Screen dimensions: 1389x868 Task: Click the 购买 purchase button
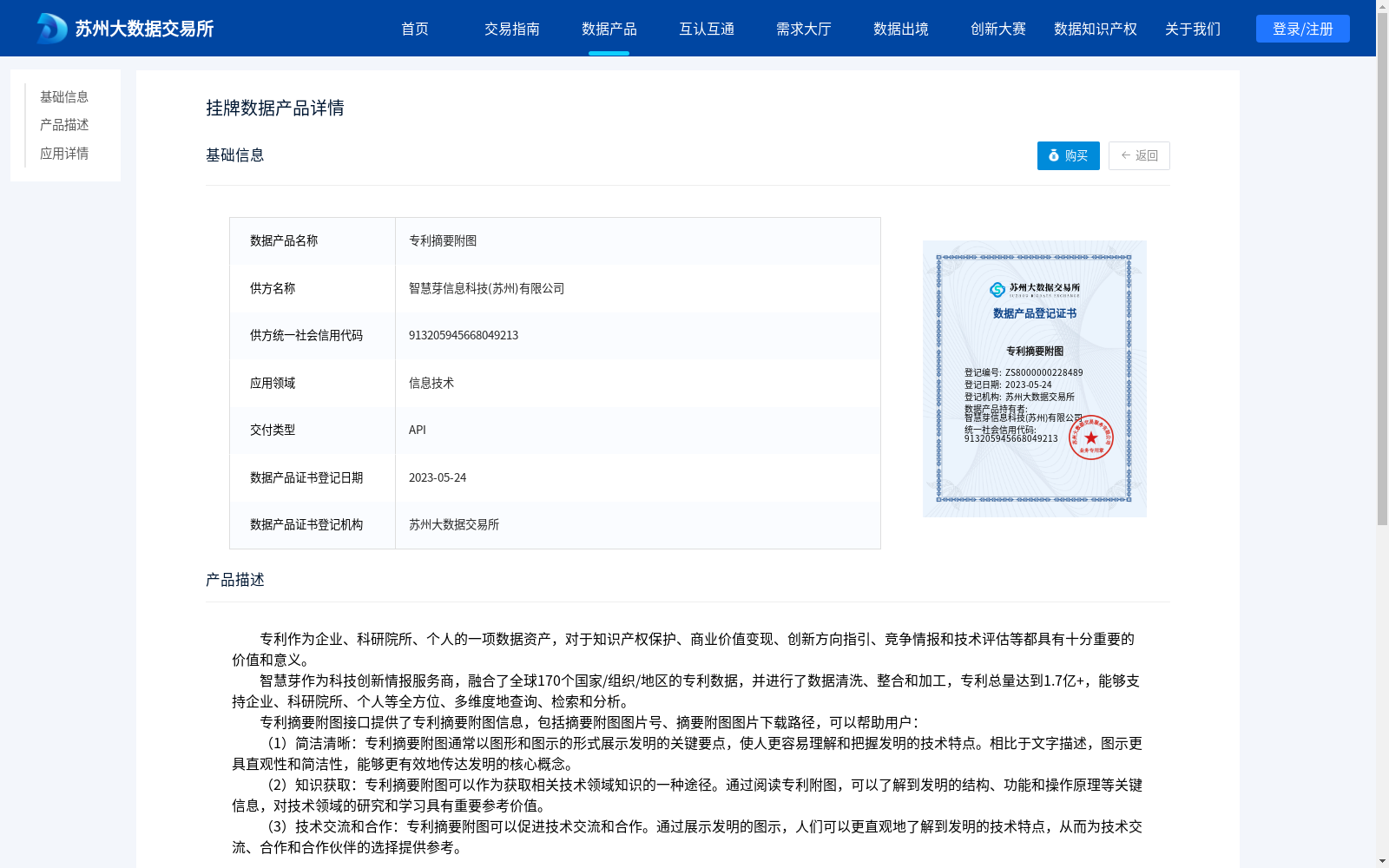1069,155
